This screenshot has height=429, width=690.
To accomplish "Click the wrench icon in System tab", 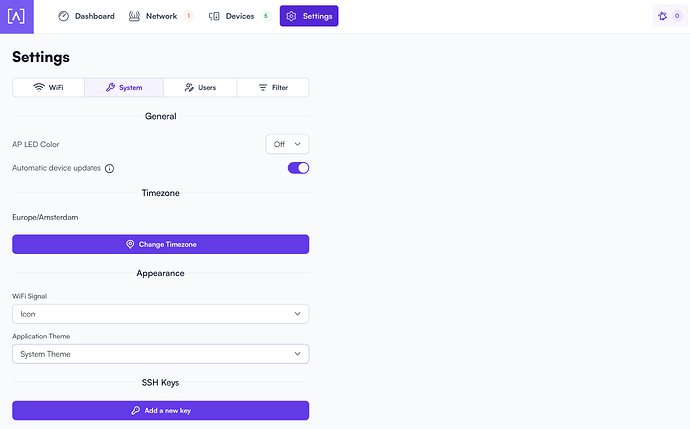I will tap(110, 88).
